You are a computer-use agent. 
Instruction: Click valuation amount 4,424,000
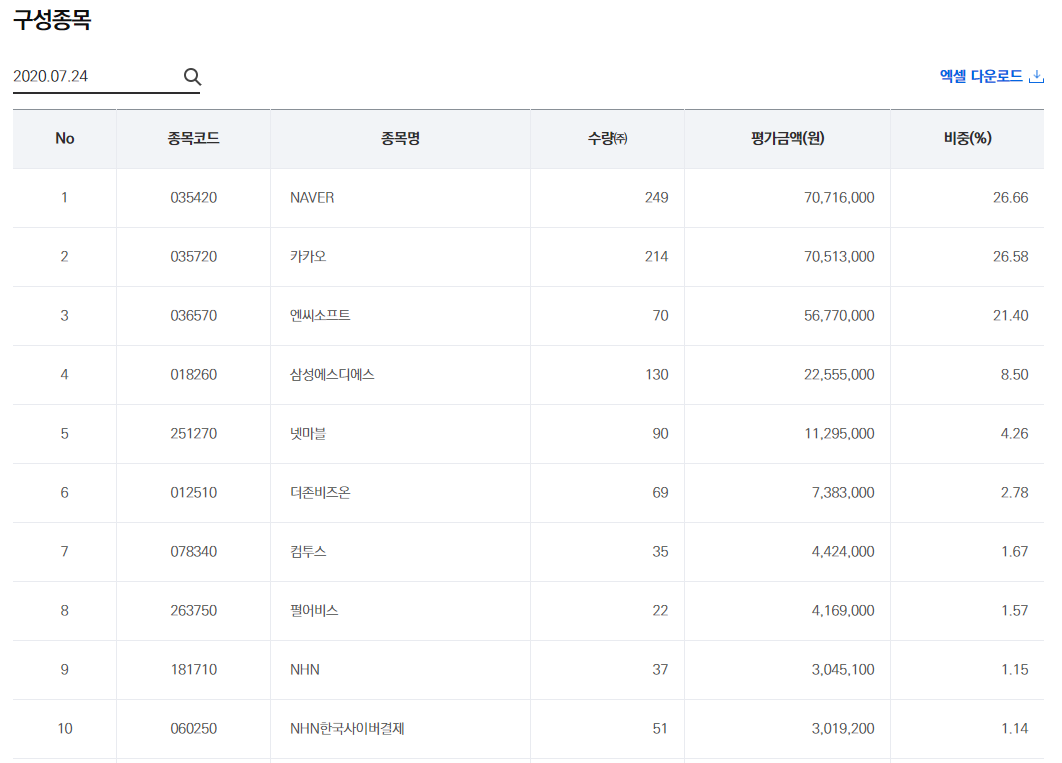(x=843, y=551)
